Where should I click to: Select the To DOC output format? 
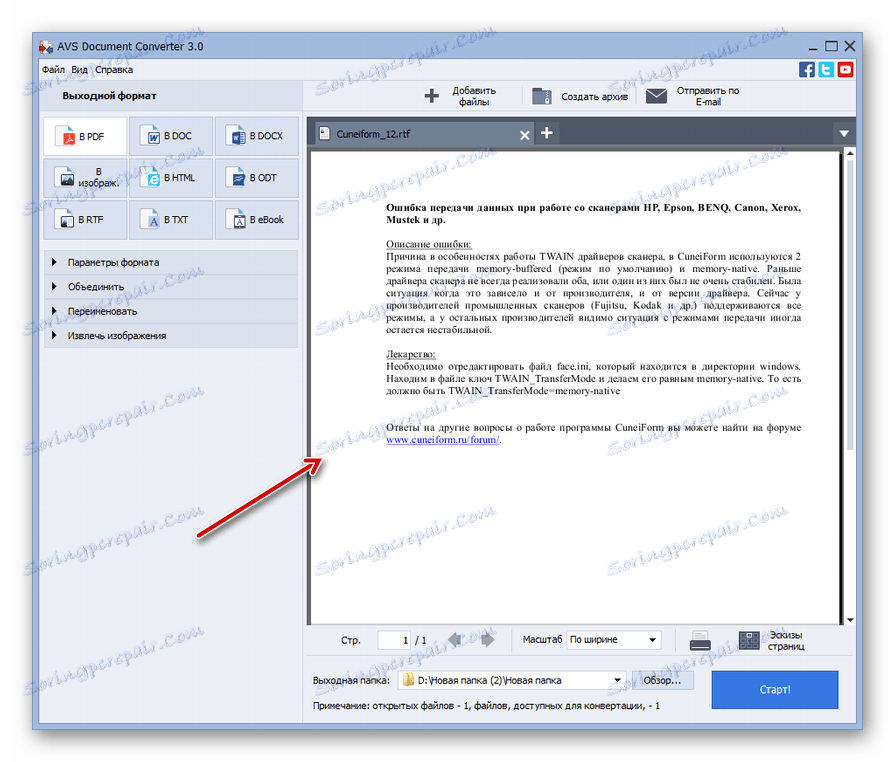click(x=171, y=136)
